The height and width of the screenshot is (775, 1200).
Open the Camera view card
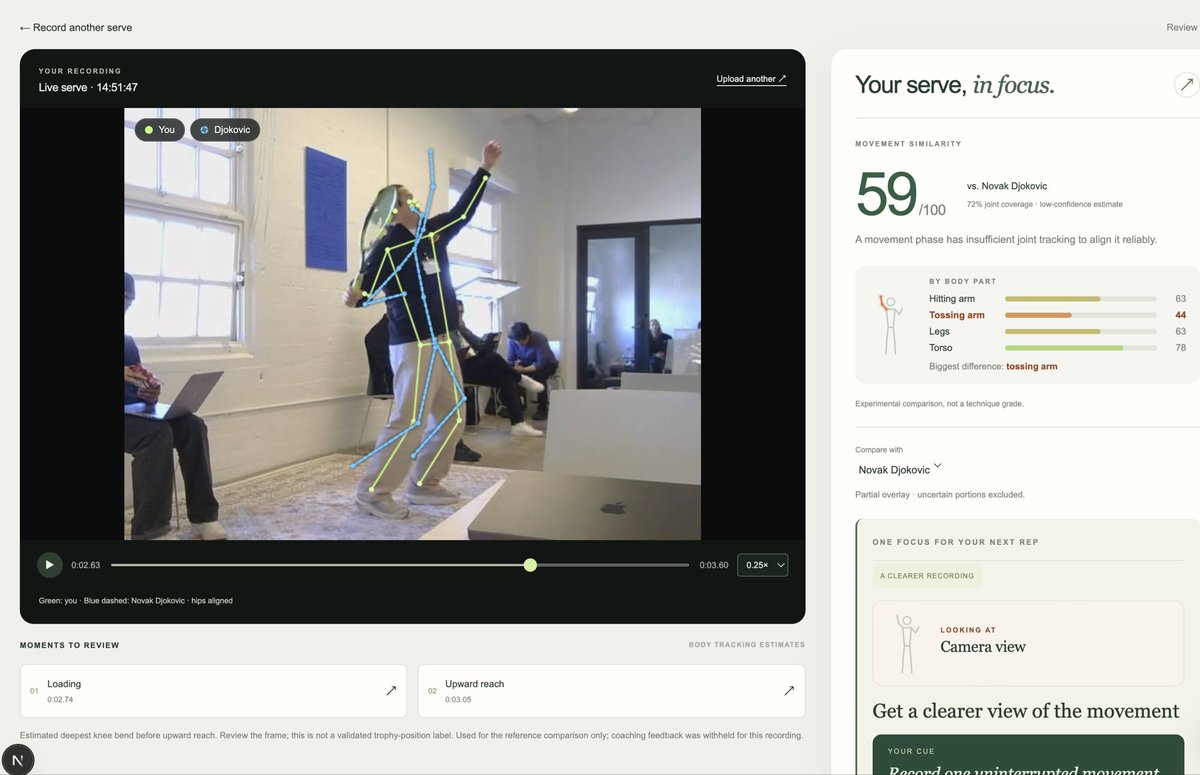(1028, 643)
